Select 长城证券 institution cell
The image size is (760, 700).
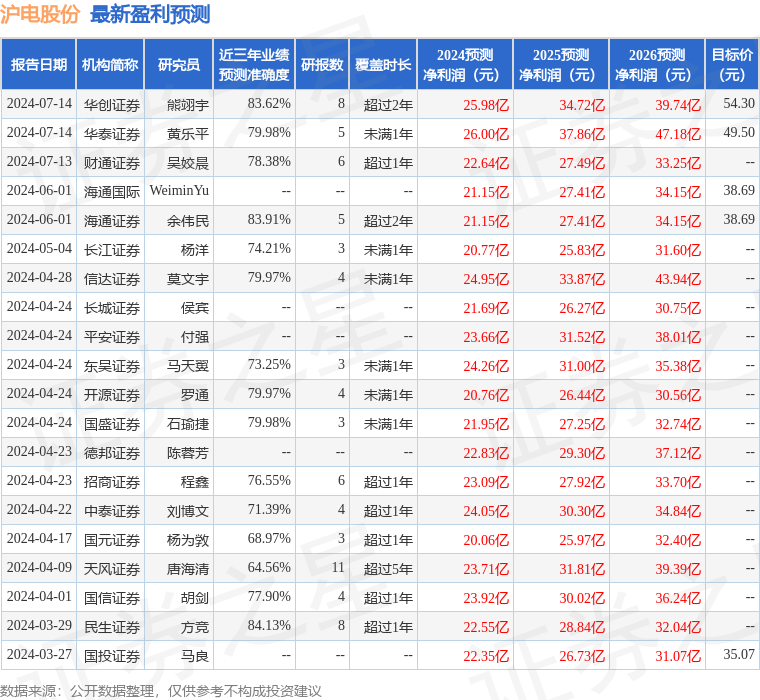pyautogui.click(x=112, y=308)
